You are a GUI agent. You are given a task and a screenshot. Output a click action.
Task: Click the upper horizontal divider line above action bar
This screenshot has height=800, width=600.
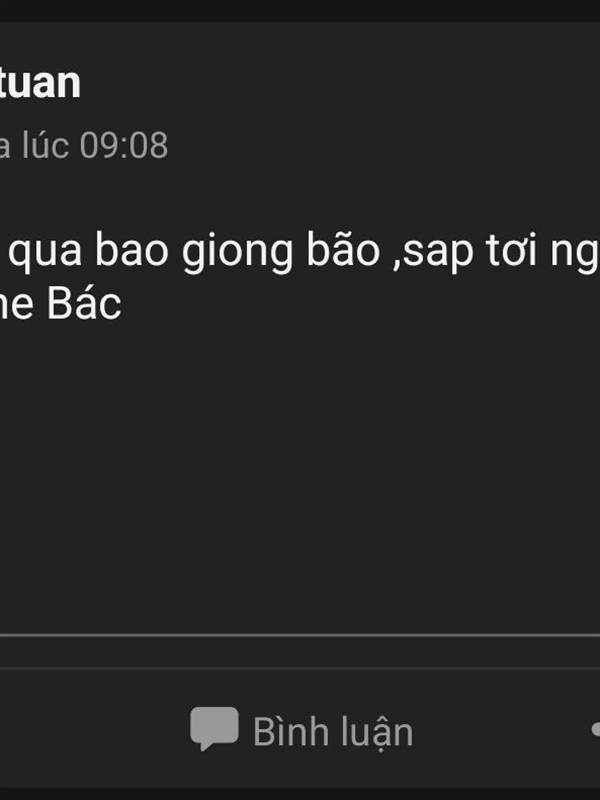(x=300, y=635)
